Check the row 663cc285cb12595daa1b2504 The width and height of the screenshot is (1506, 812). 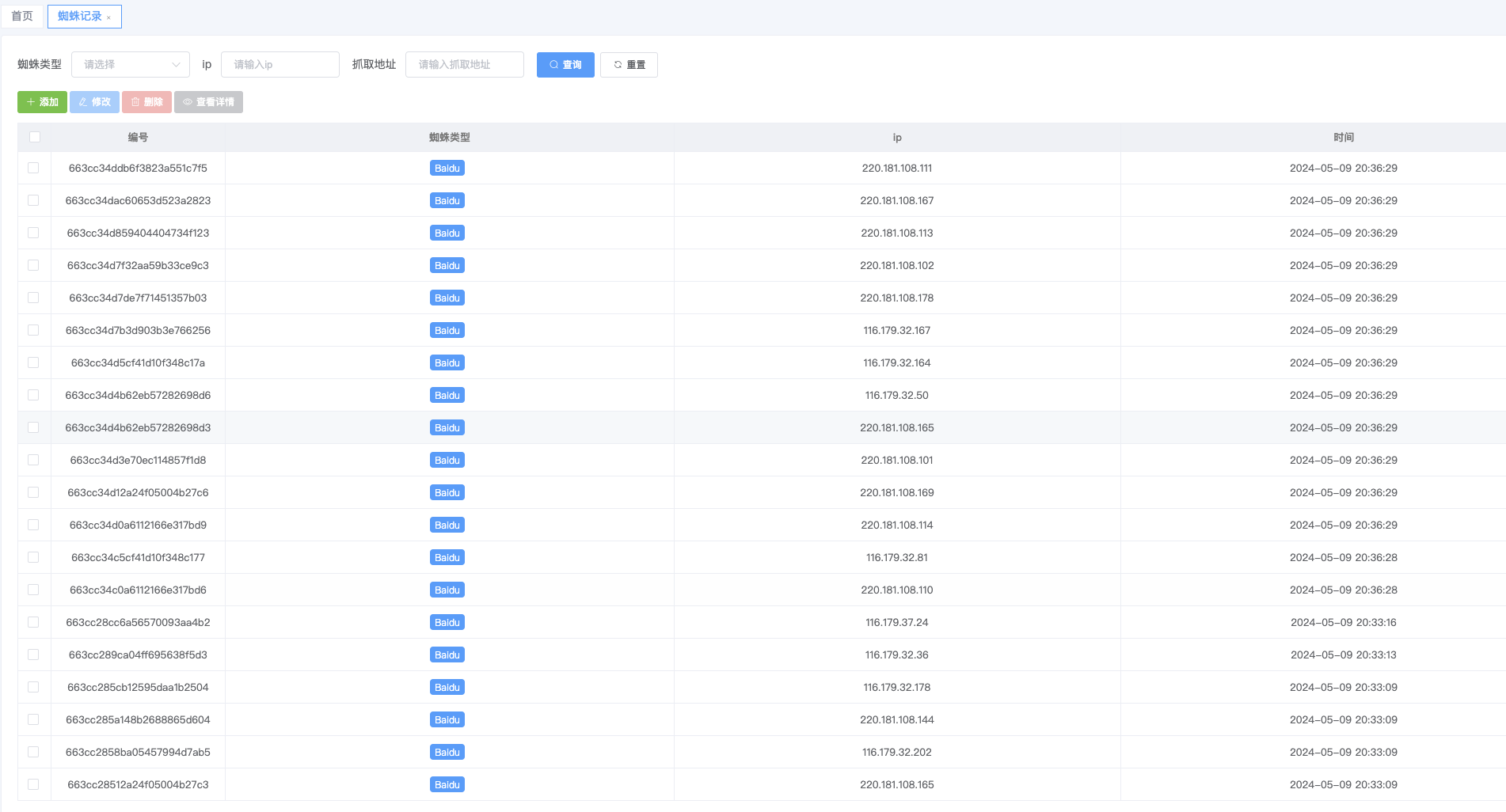[x=33, y=687]
